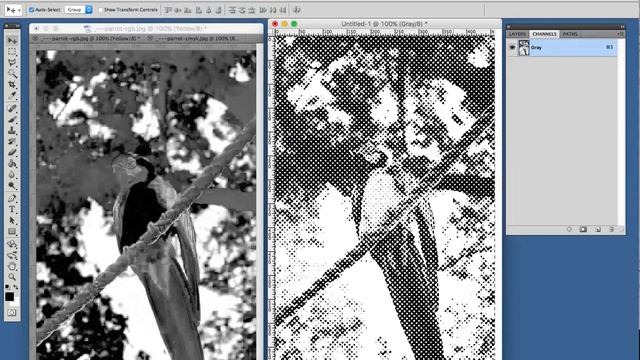Image resolution: width=640 pixels, height=360 pixels.
Task: Select the 3D Rotate tool
Action: pyautogui.click(x=12, y=244)
